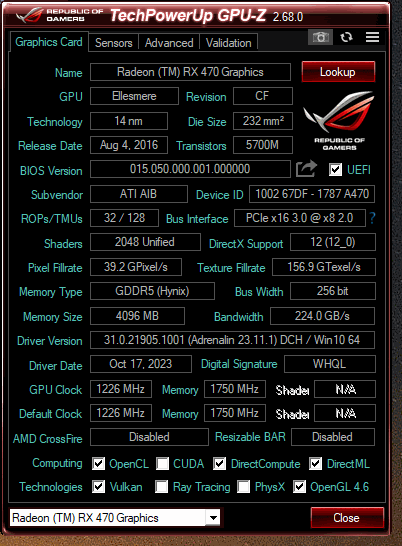Viewport: 402px width, 546px height.
Task: Expand the graphics card selector dropdown arrow
Action: coord(212,518)
